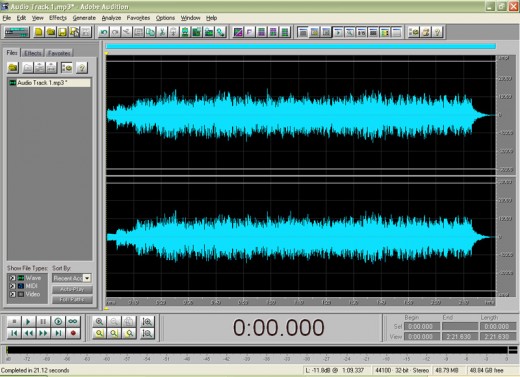Redo edit using toolbar icon
Image resolution: width=520 pixels, height=377 pixels.
tap(115, 32)
